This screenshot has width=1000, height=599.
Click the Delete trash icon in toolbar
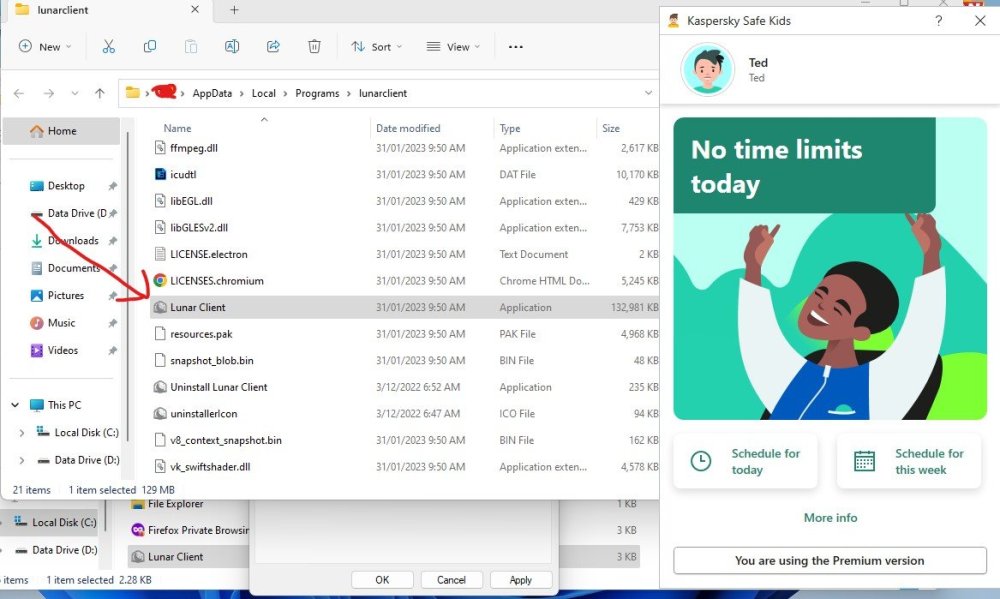pyautogui.click(x=314, y=47)
